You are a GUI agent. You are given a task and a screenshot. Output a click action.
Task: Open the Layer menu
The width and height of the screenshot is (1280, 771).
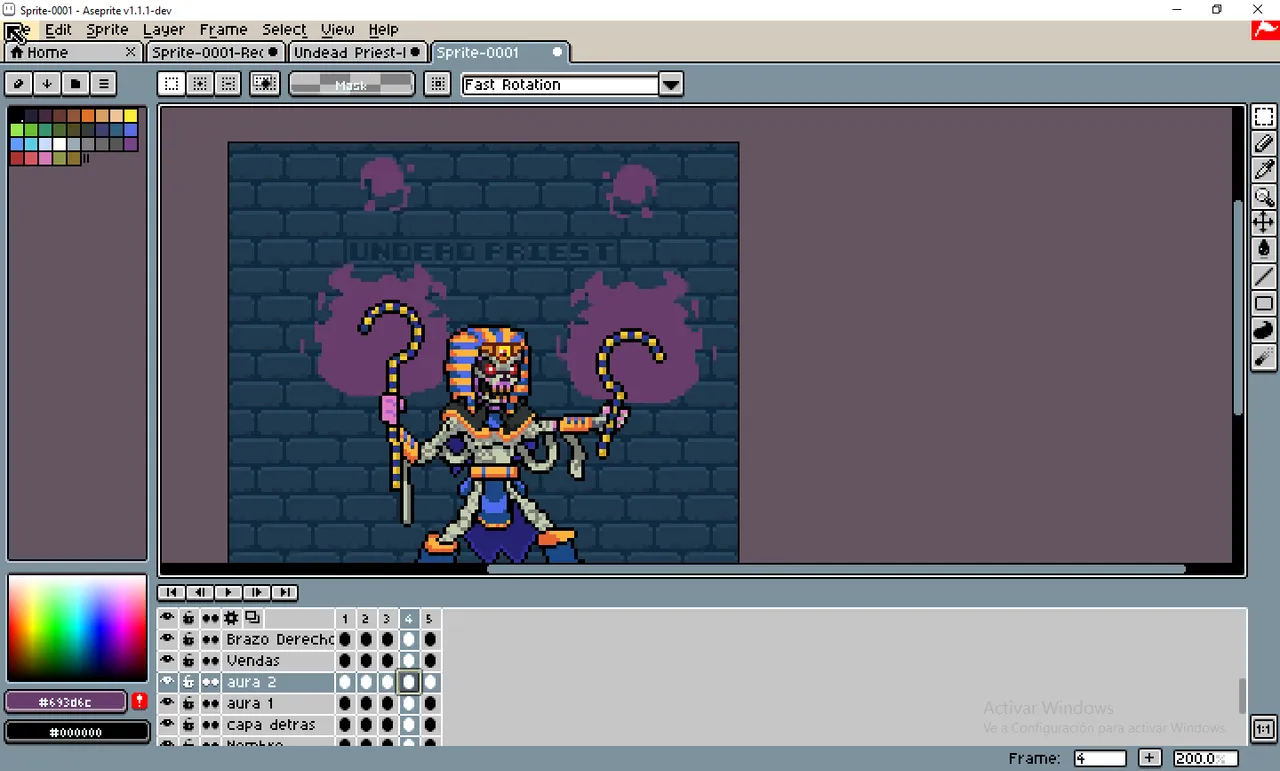coord(164,30)
